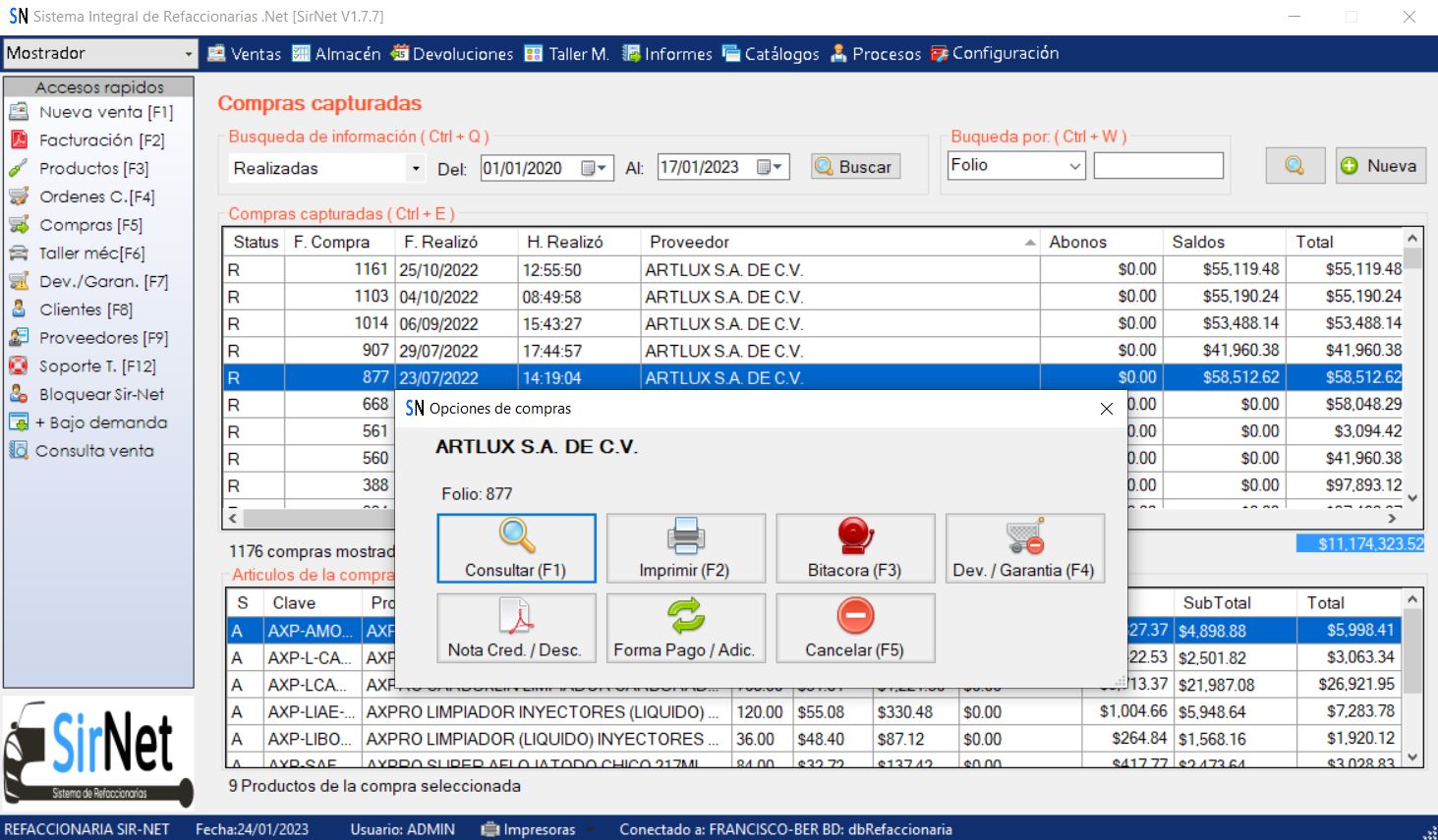Image resolution: width=1438 pixels, height=840 pixels.
Task: Click Clave column header in articles
Action: click(x=313, y=603)
